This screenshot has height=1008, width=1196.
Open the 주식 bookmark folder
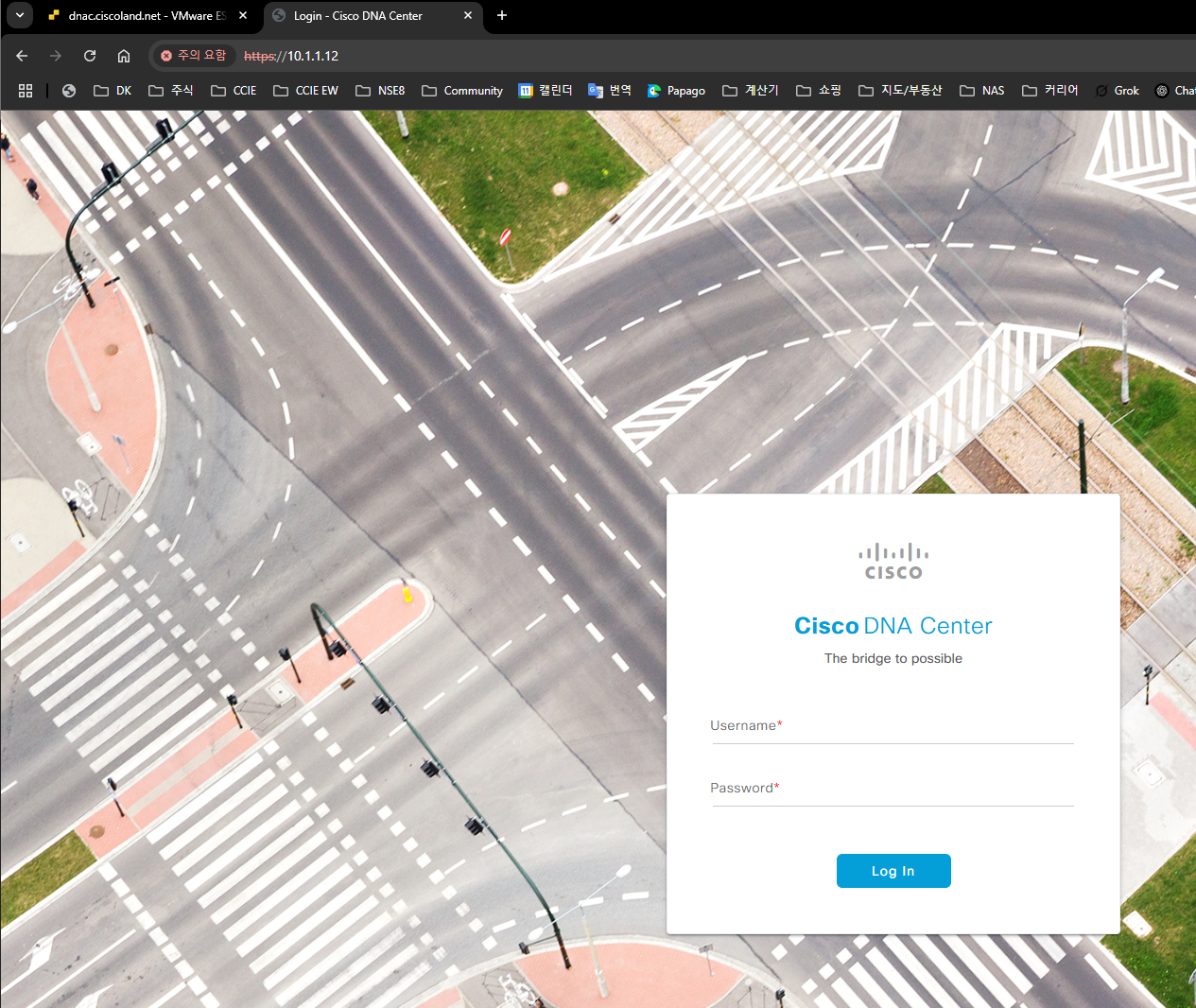[171, 91]
